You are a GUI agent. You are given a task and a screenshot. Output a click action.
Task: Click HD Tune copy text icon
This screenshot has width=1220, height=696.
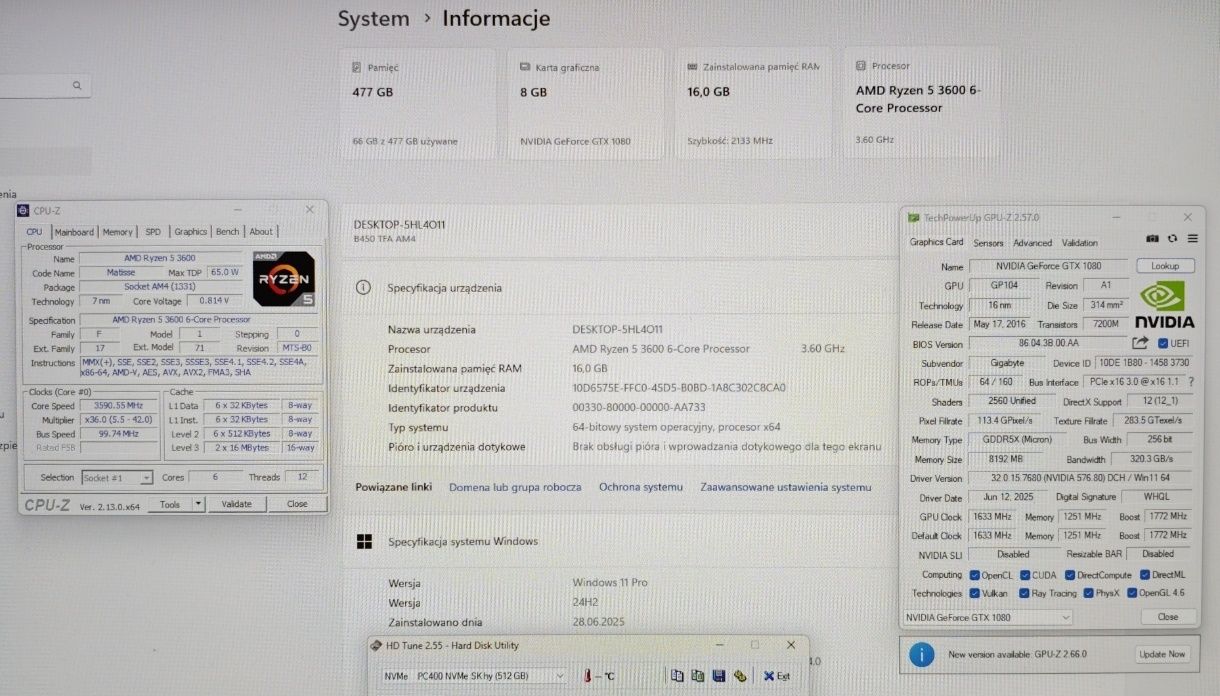[x=677, y=676]
